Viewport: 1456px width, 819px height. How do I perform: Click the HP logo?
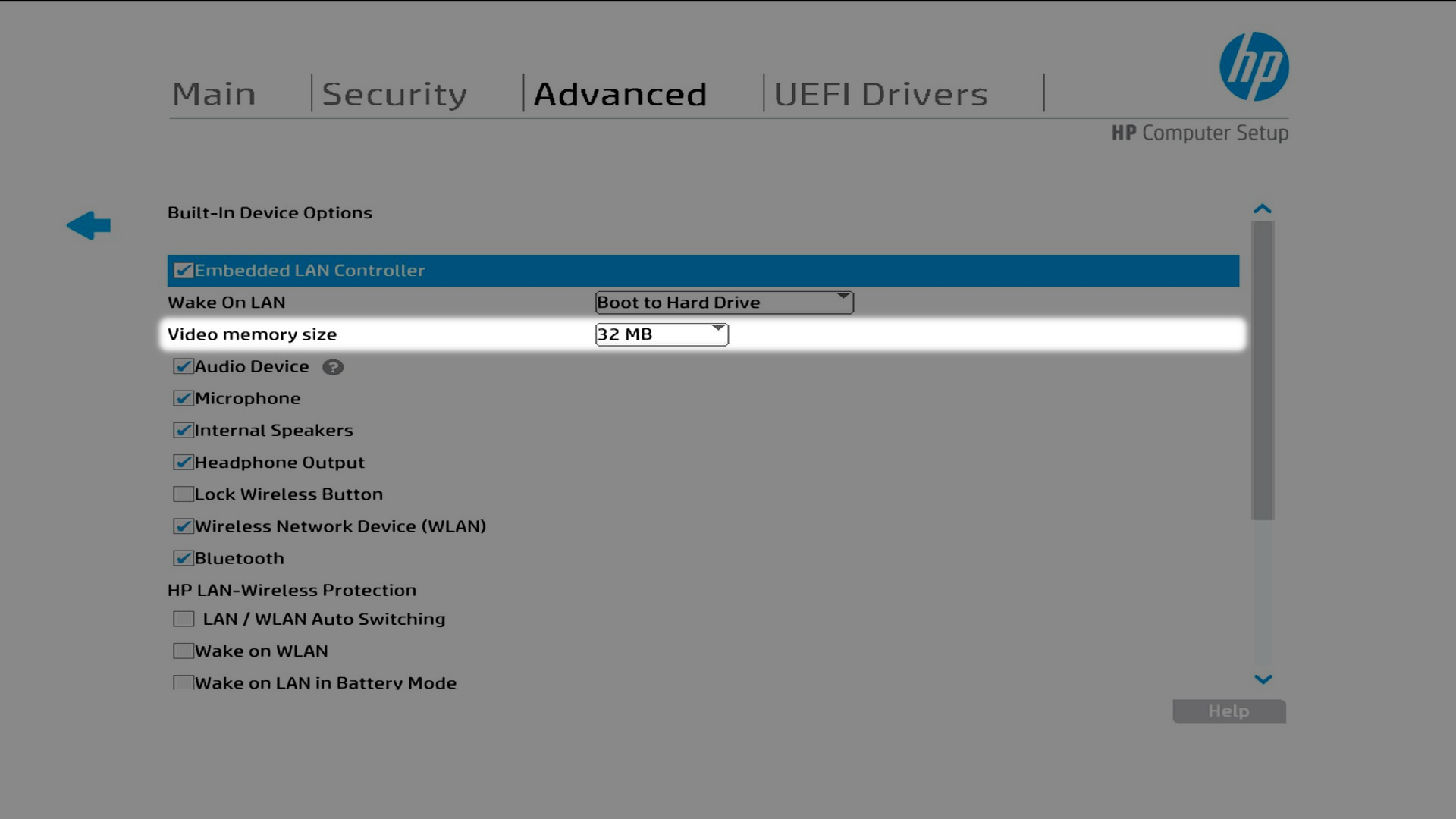pos(1253,66)
